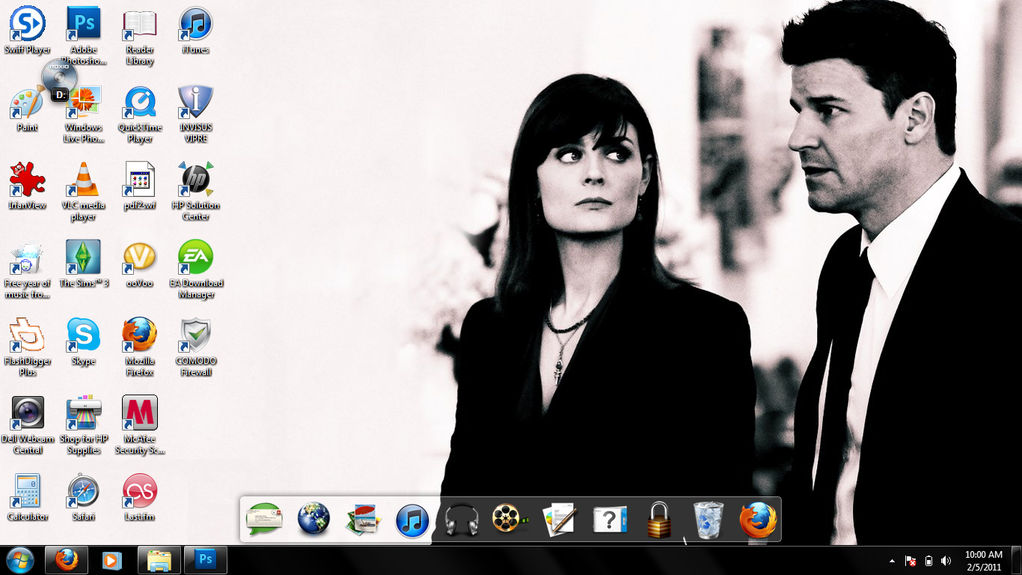Open the HP Solution Center shortcut

195,182
